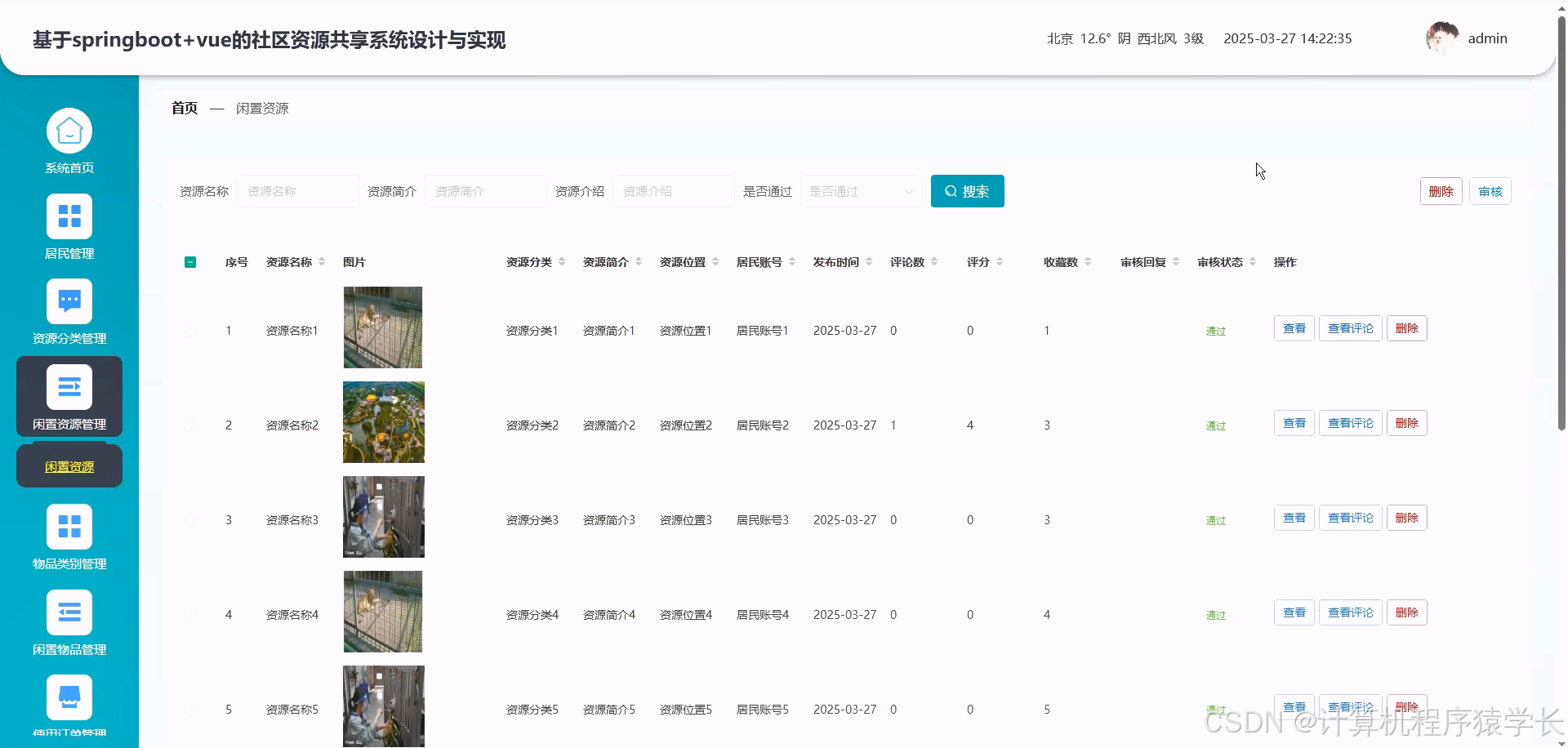Select the 居民管理 sidebar icon
This screenshot has height=748, width=1568.
tap(69, 216)
